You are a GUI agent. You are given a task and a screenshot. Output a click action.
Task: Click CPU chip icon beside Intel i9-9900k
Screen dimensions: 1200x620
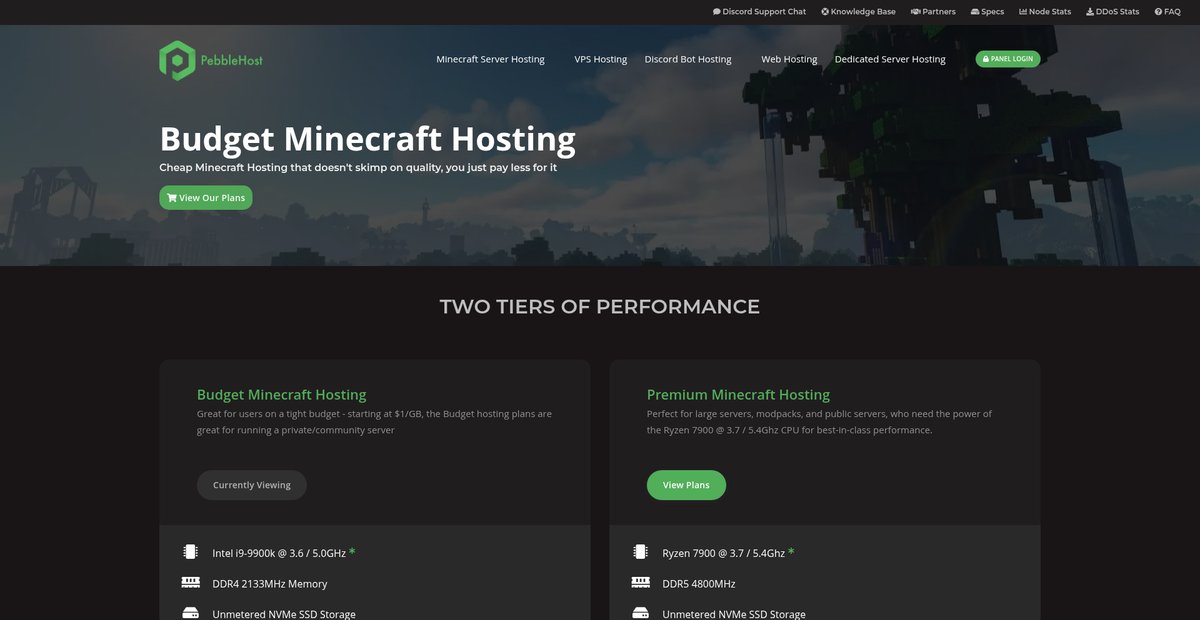tap(190, 552)
